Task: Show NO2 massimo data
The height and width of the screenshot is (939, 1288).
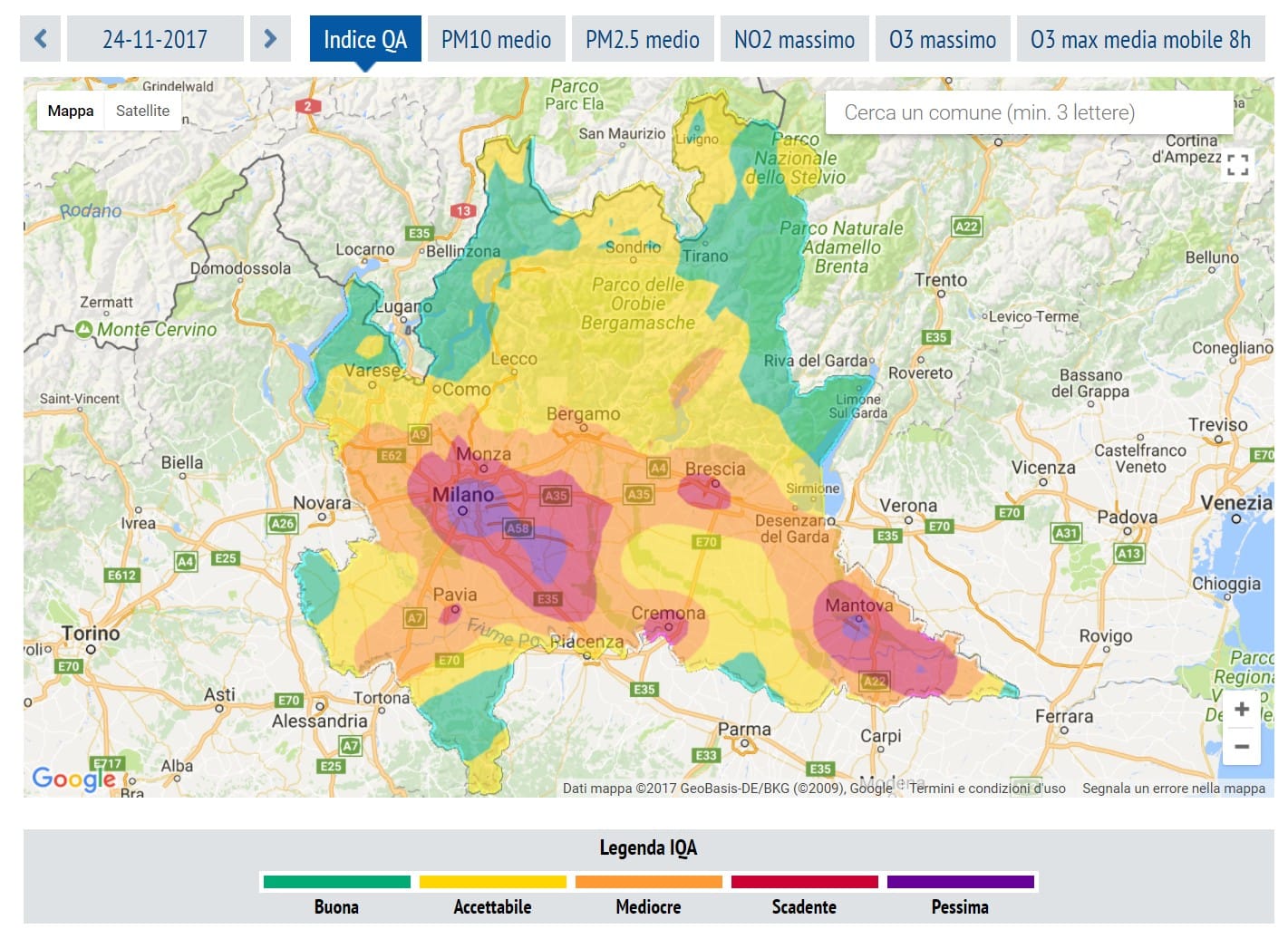Action: pyautogui.click(x=794, y=39)
